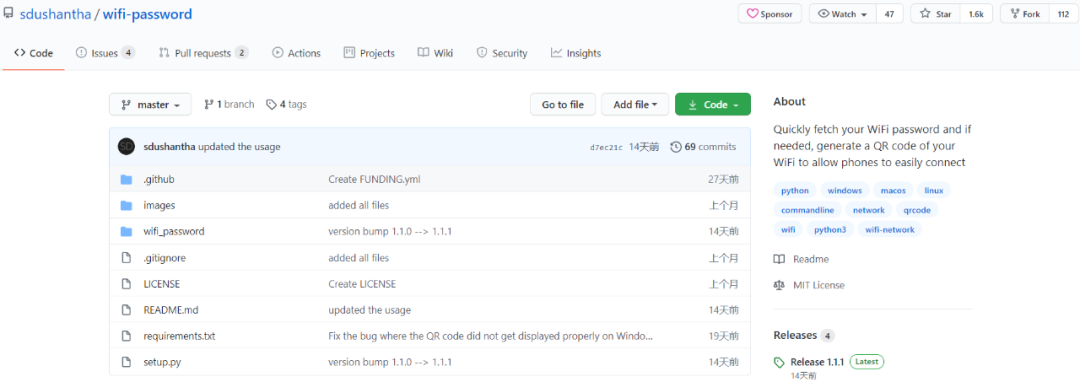View the 47 watchers count
This screenshot has height=382, width=1080.
pyautogui.click(x=889, y=14)
